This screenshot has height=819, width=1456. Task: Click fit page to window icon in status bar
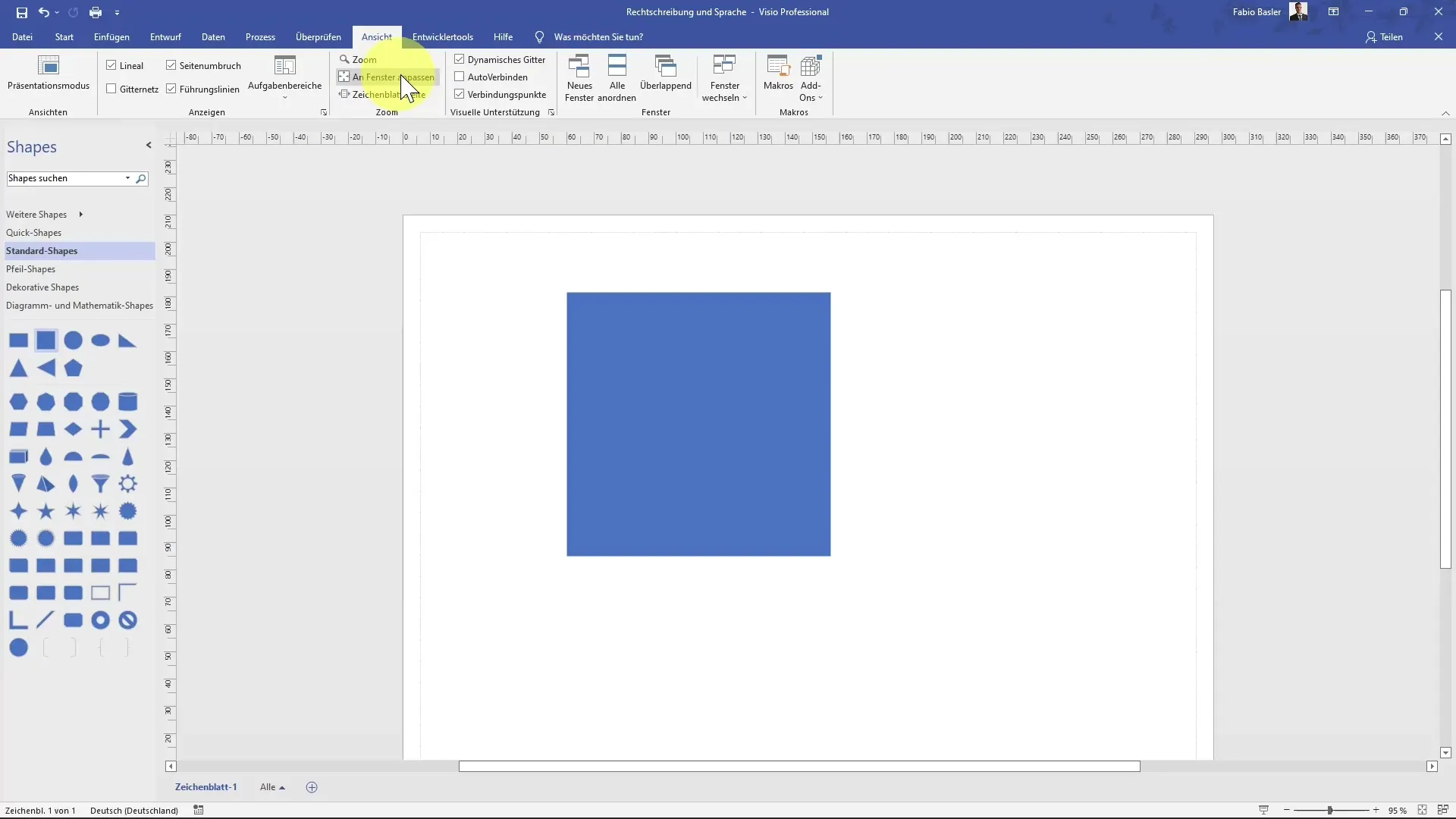click(1422, 810)
